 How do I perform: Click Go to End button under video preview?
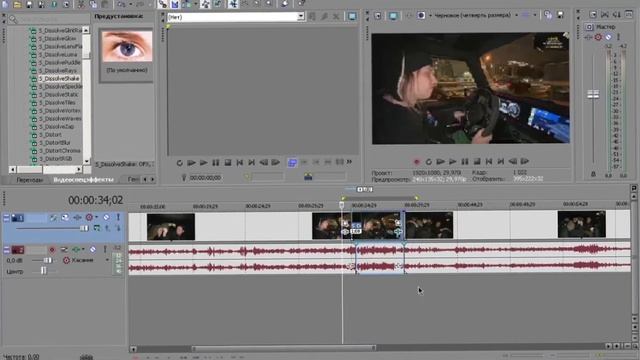tap(500, 162)
